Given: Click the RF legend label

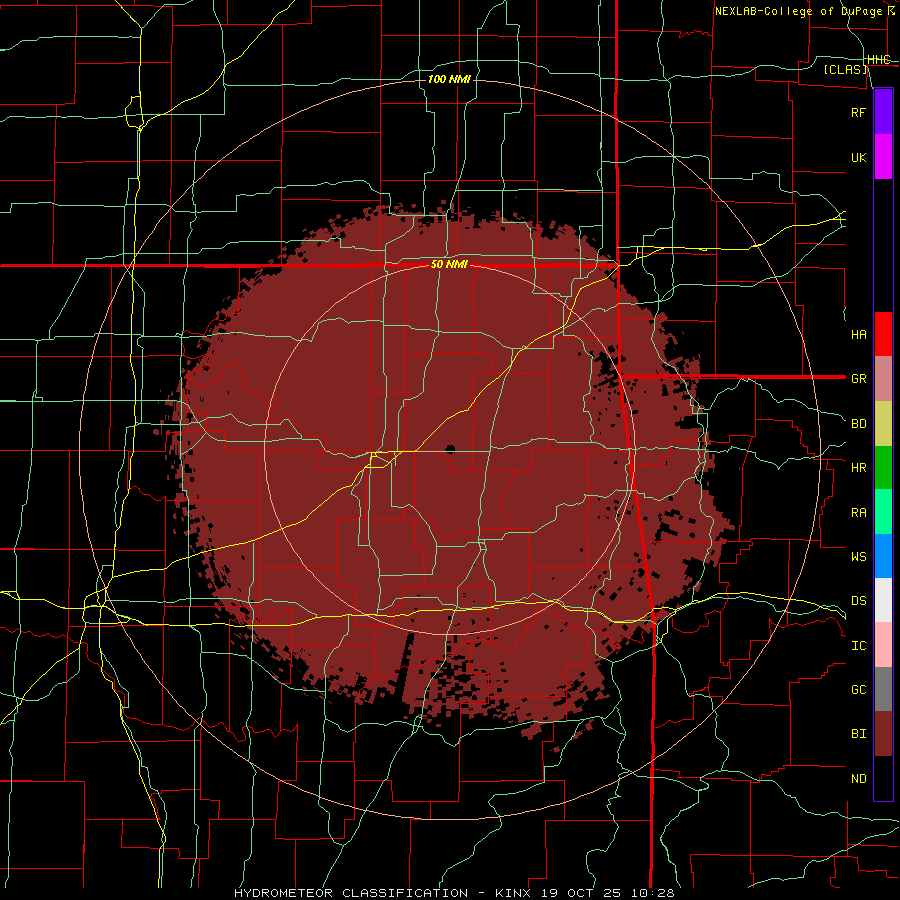Looking at the screenshot, I should pyautogui.click(x=858, y=112).
